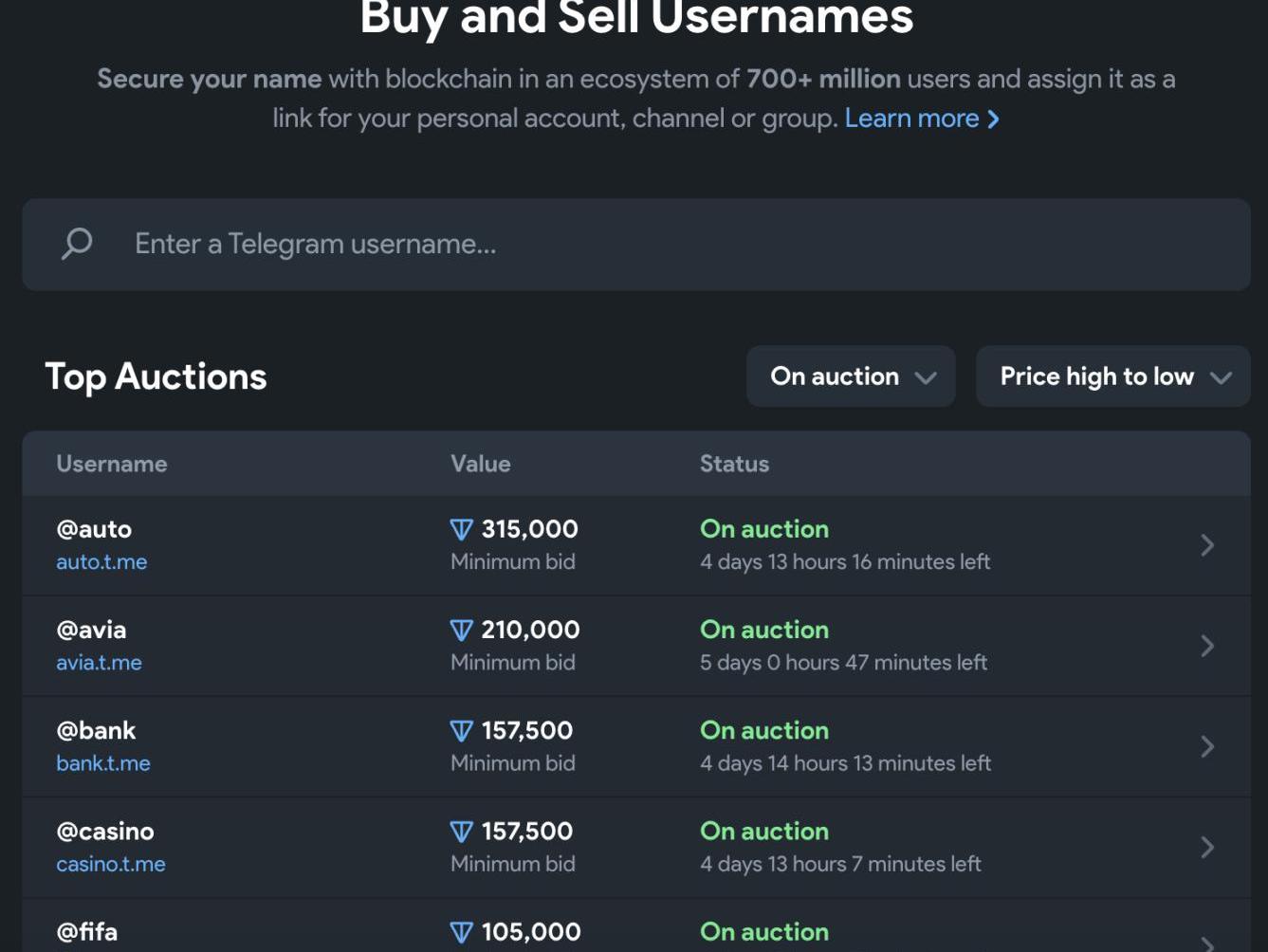Image resolution: width=1268 pixels, height=952 pixels.
Task: Click the Username column header
Action: click(x=112, y=464)
